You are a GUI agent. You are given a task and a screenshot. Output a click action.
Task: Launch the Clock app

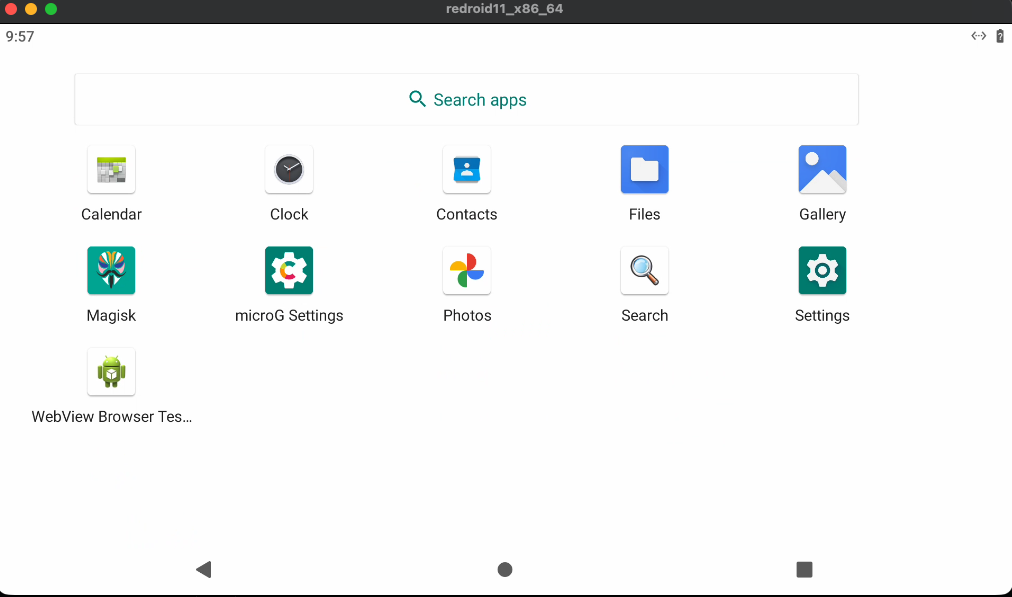pyautogui.click(x=289, y=170)
